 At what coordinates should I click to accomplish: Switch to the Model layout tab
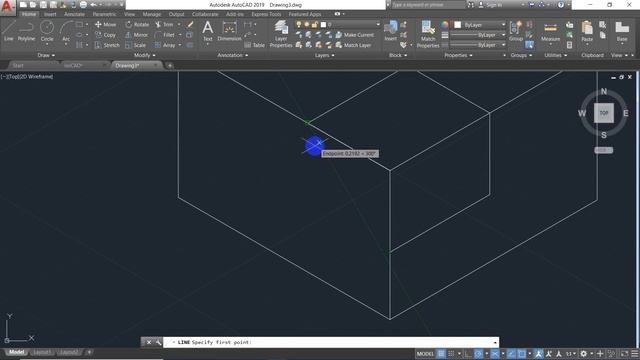[17, 352]
